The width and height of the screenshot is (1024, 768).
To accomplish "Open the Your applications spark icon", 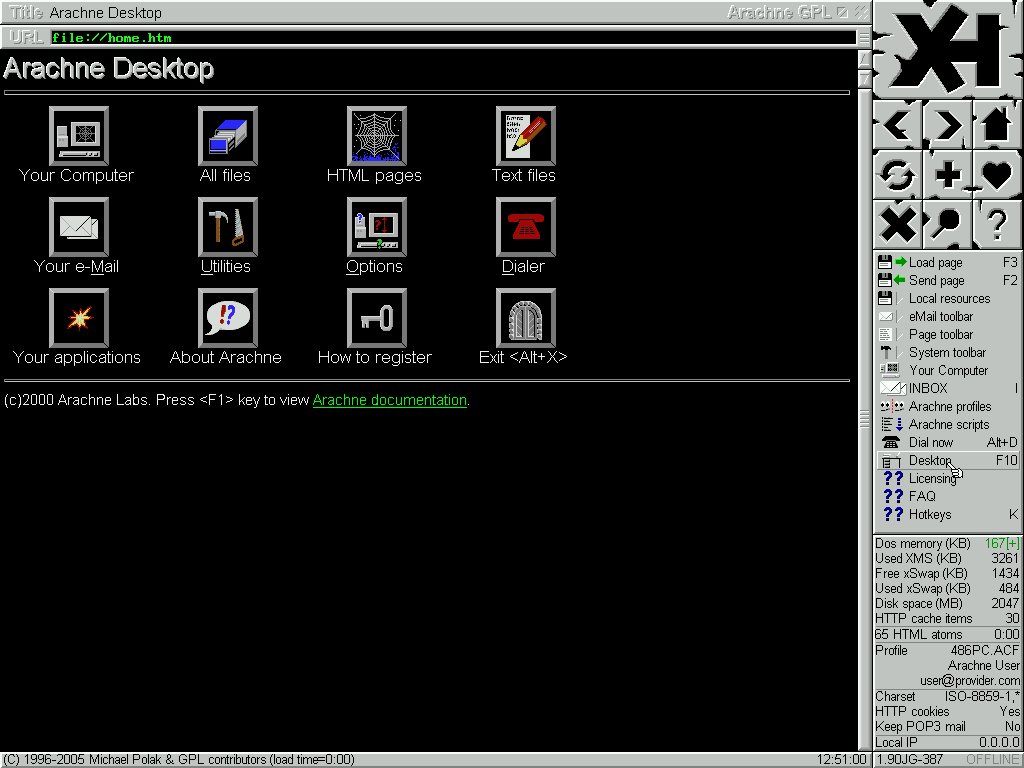I will (78, 318).
